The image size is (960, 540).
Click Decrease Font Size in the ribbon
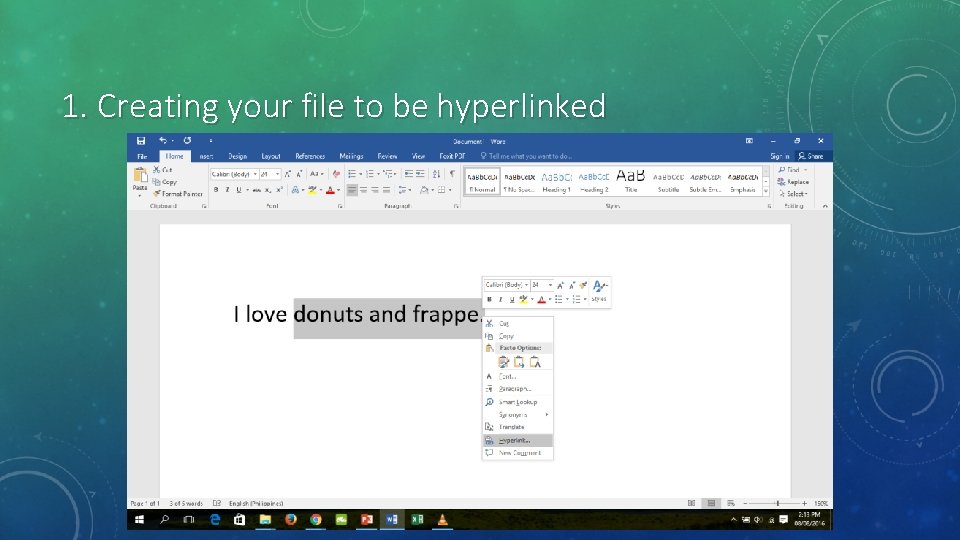coord(299,174)
